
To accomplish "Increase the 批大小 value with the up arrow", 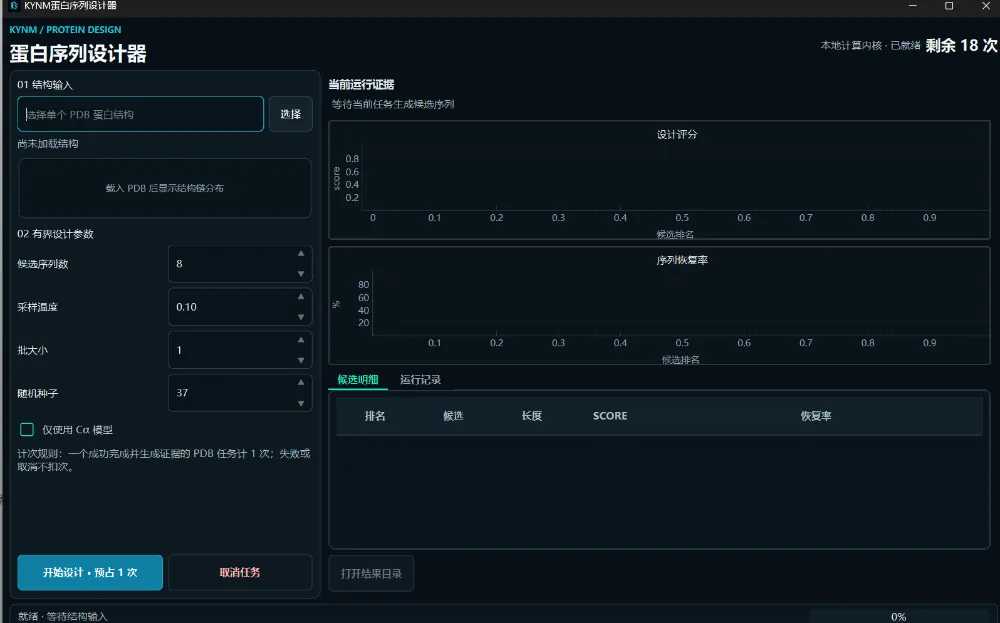I will 301,341.
